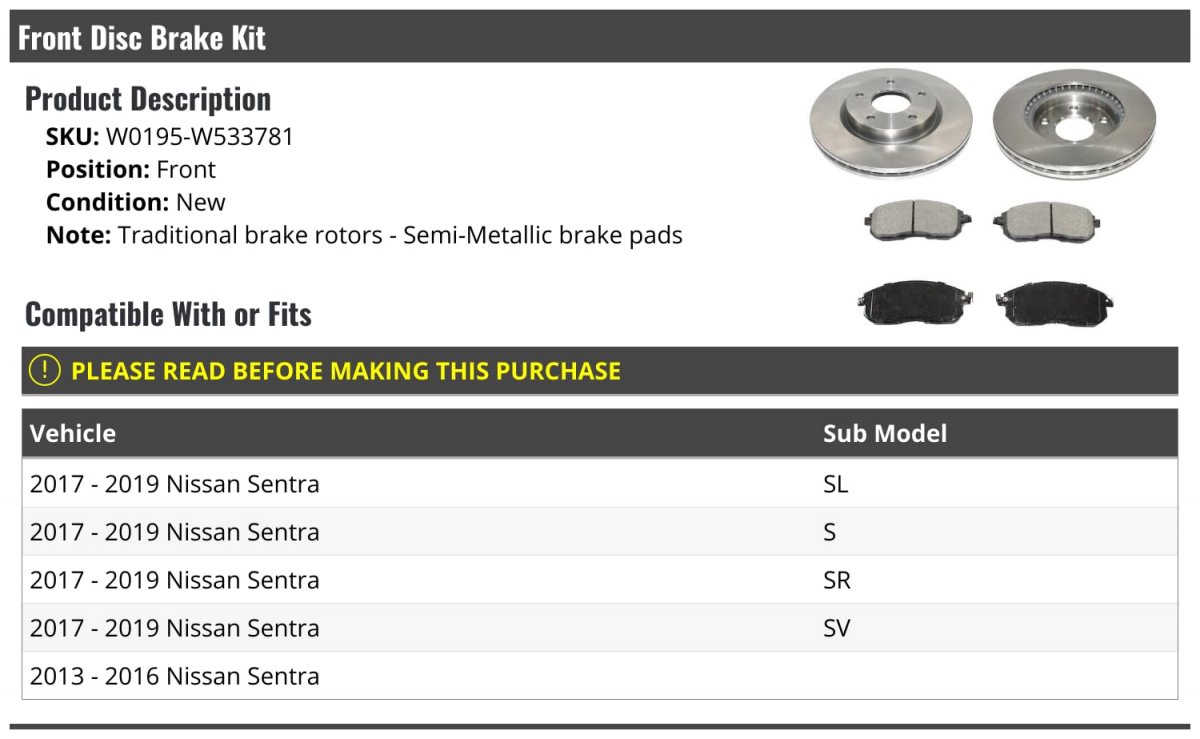Select the 2017 - 2019 Sentra S sub model row
Image resolution: width=1200 pixels, height=739 pixels.
(x=600, y=532)
